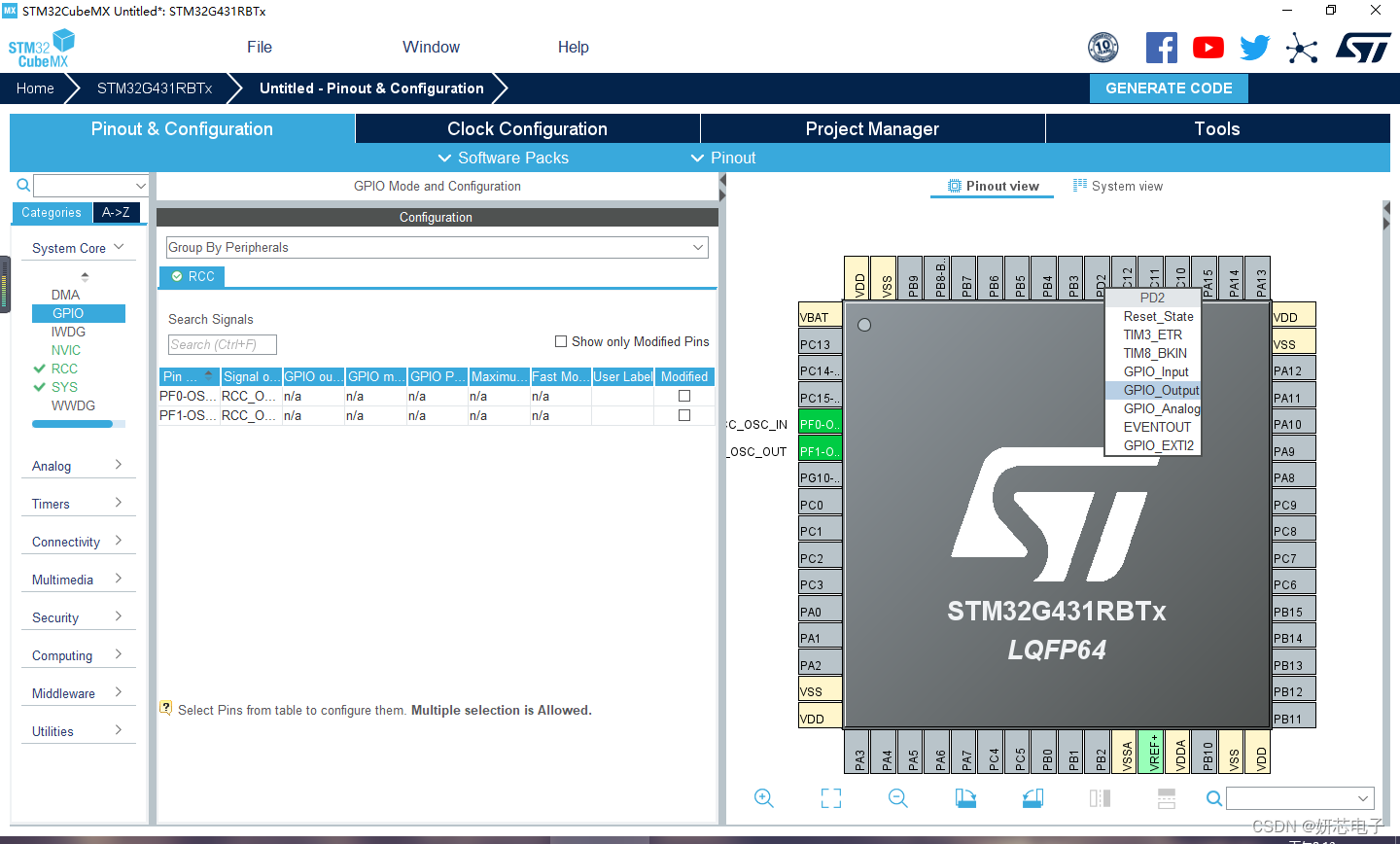Select RCC peripheral tab
Screen dimensions: 1400x844
pyautogui.click(x=192, y=276)
